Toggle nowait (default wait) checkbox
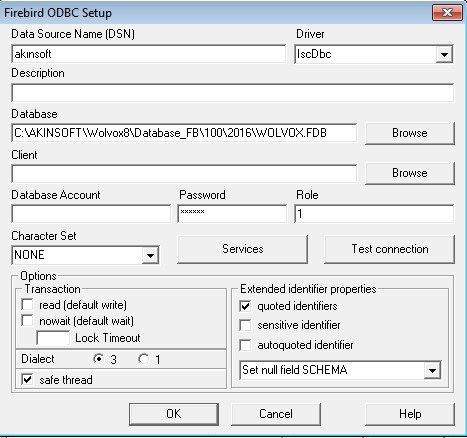The image size is (467, 438). point(27,321)
